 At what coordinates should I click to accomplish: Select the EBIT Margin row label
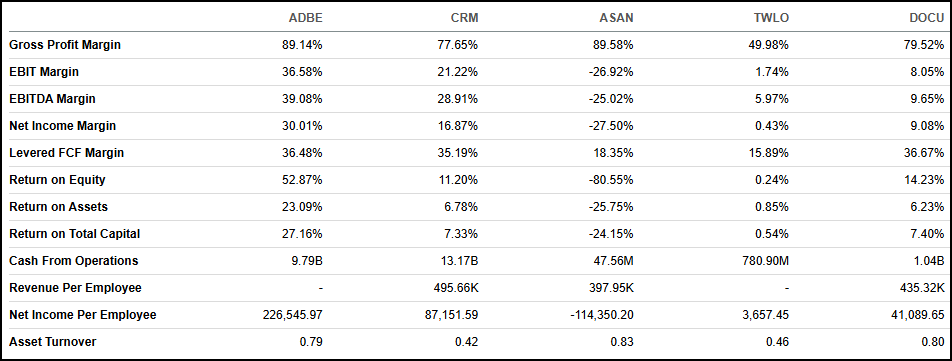click(x=44, y=72)
